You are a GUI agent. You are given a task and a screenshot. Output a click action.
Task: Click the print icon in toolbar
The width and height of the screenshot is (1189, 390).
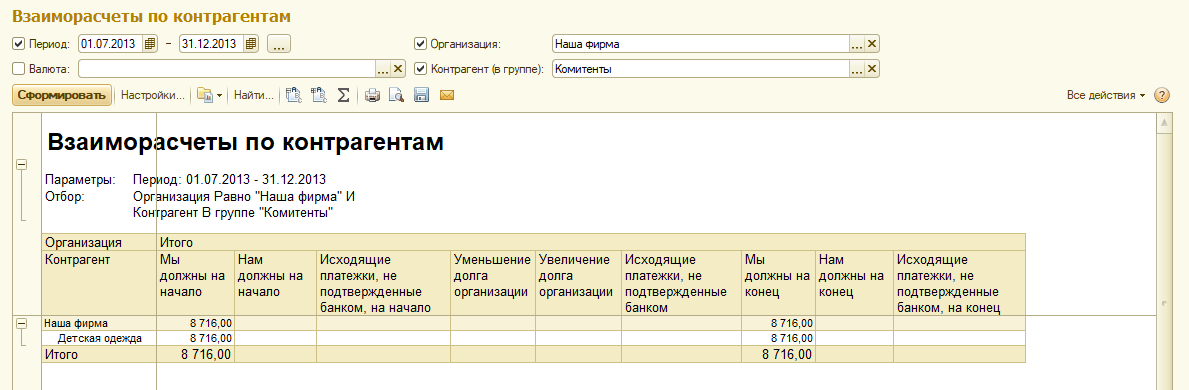(372, 96)
